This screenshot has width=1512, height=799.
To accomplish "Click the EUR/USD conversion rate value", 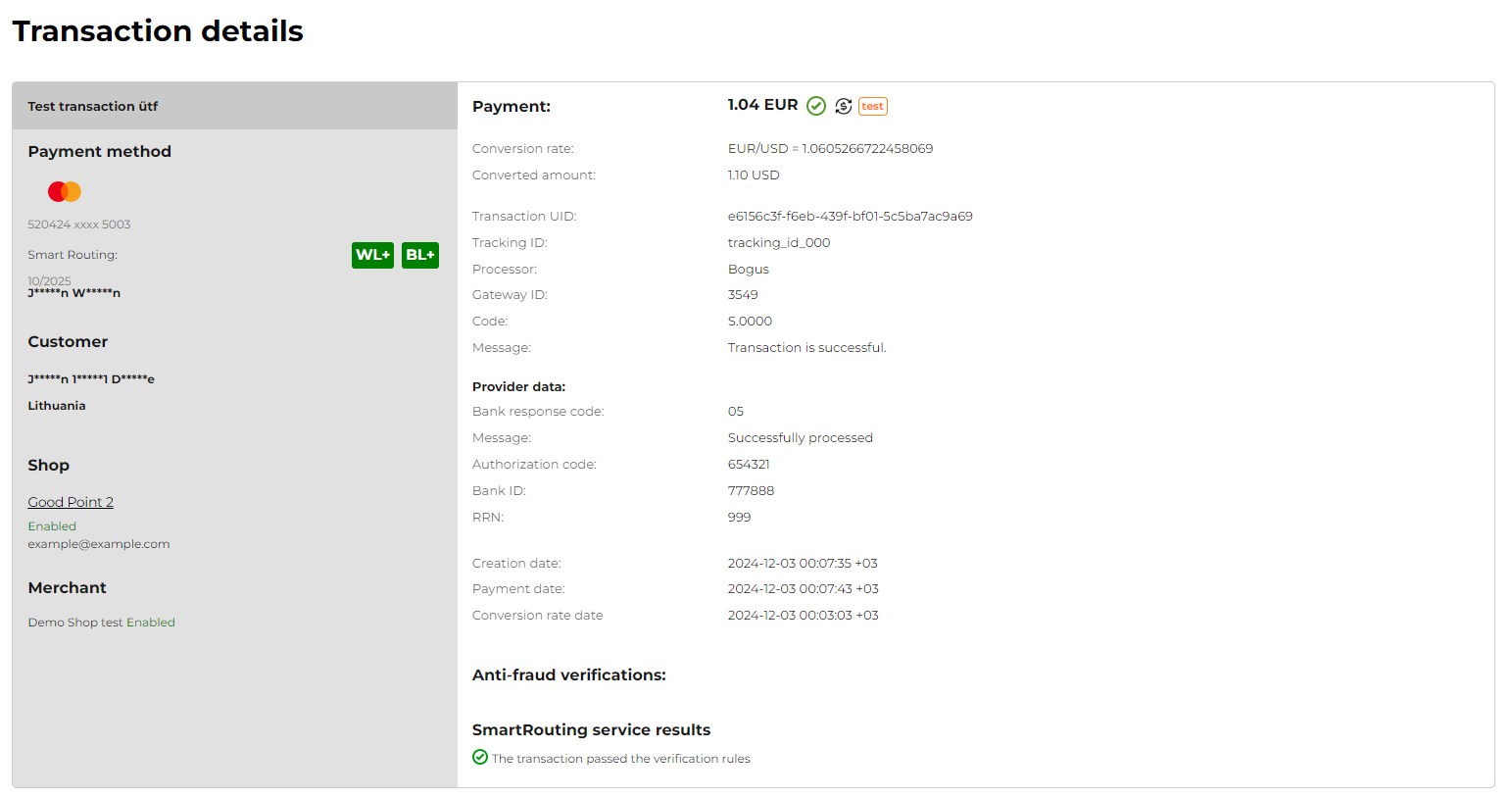I will [x=830, y=149].
